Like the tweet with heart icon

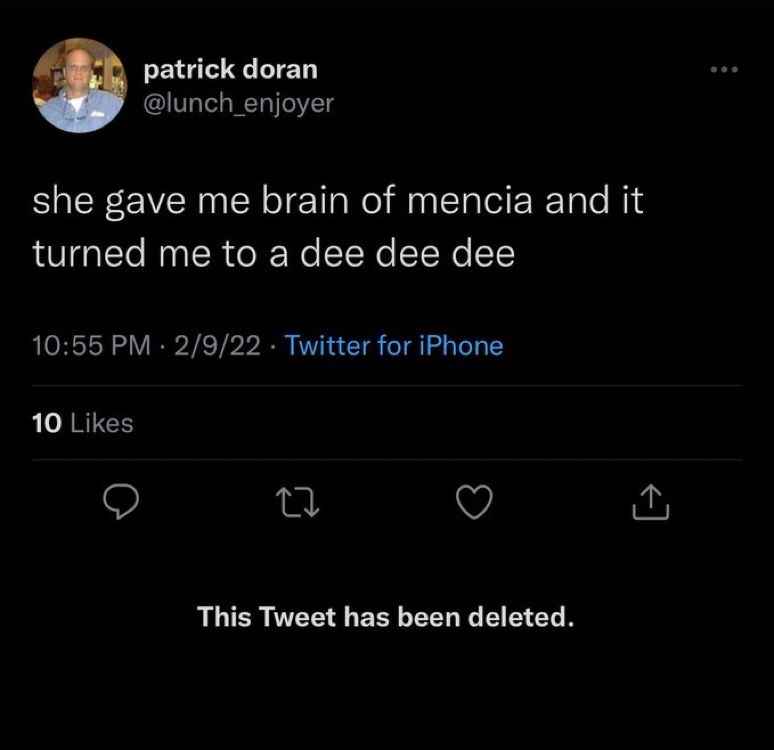click(474, 502)
